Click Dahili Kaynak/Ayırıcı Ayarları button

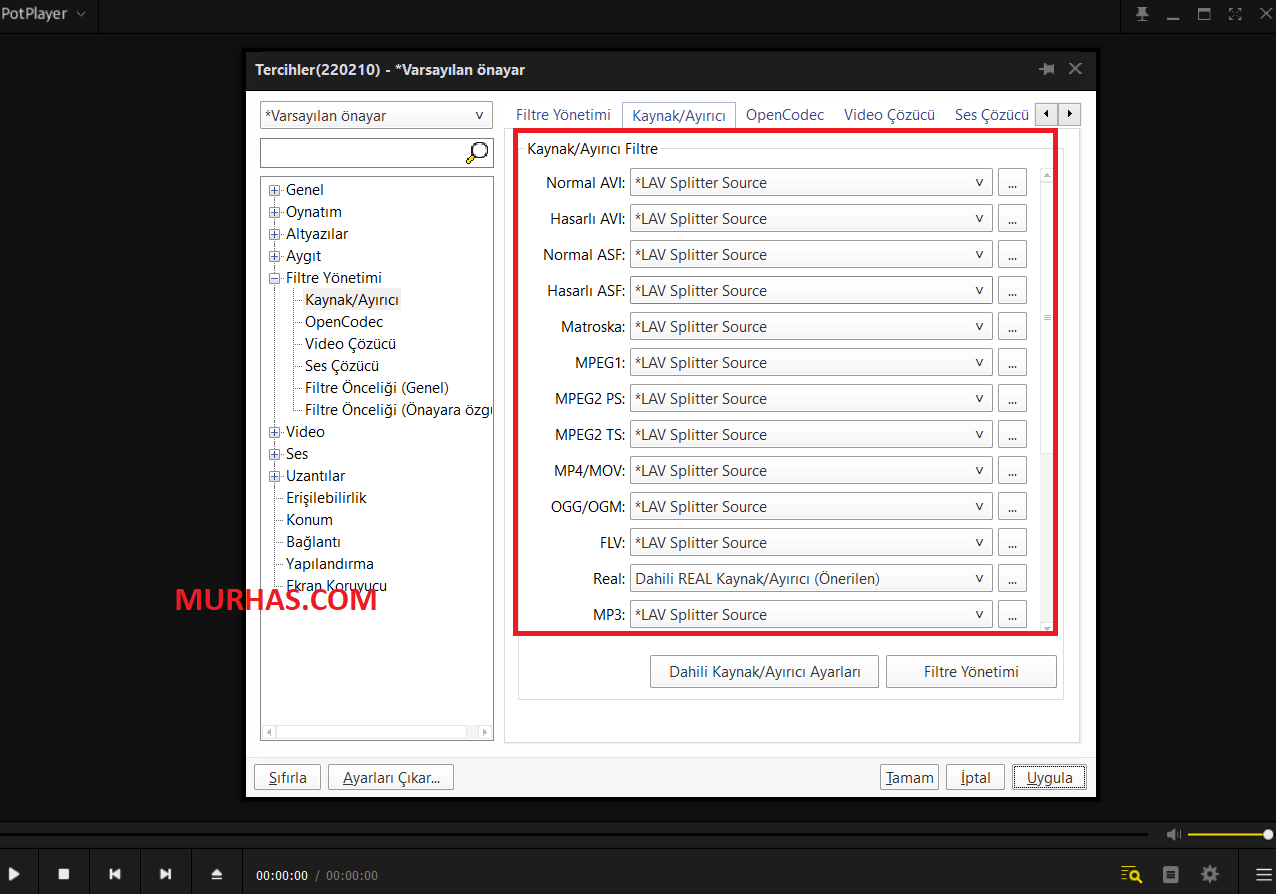(x=765, y=672)
